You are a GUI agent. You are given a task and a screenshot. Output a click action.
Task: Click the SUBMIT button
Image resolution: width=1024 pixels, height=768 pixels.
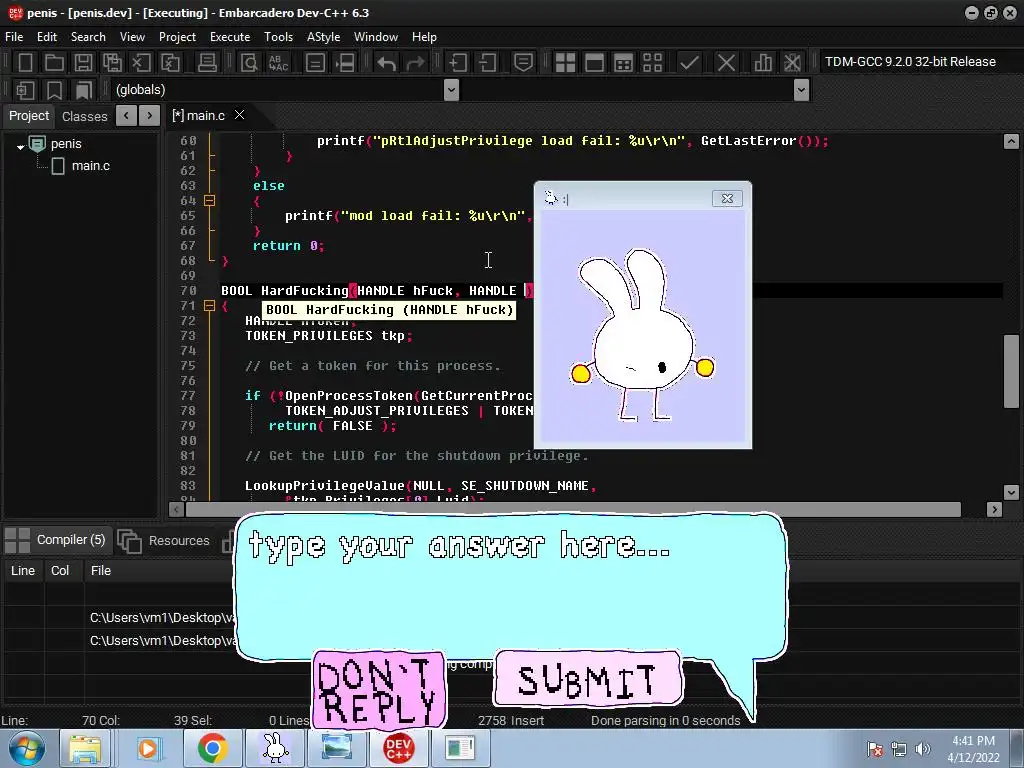pos(588,679)
